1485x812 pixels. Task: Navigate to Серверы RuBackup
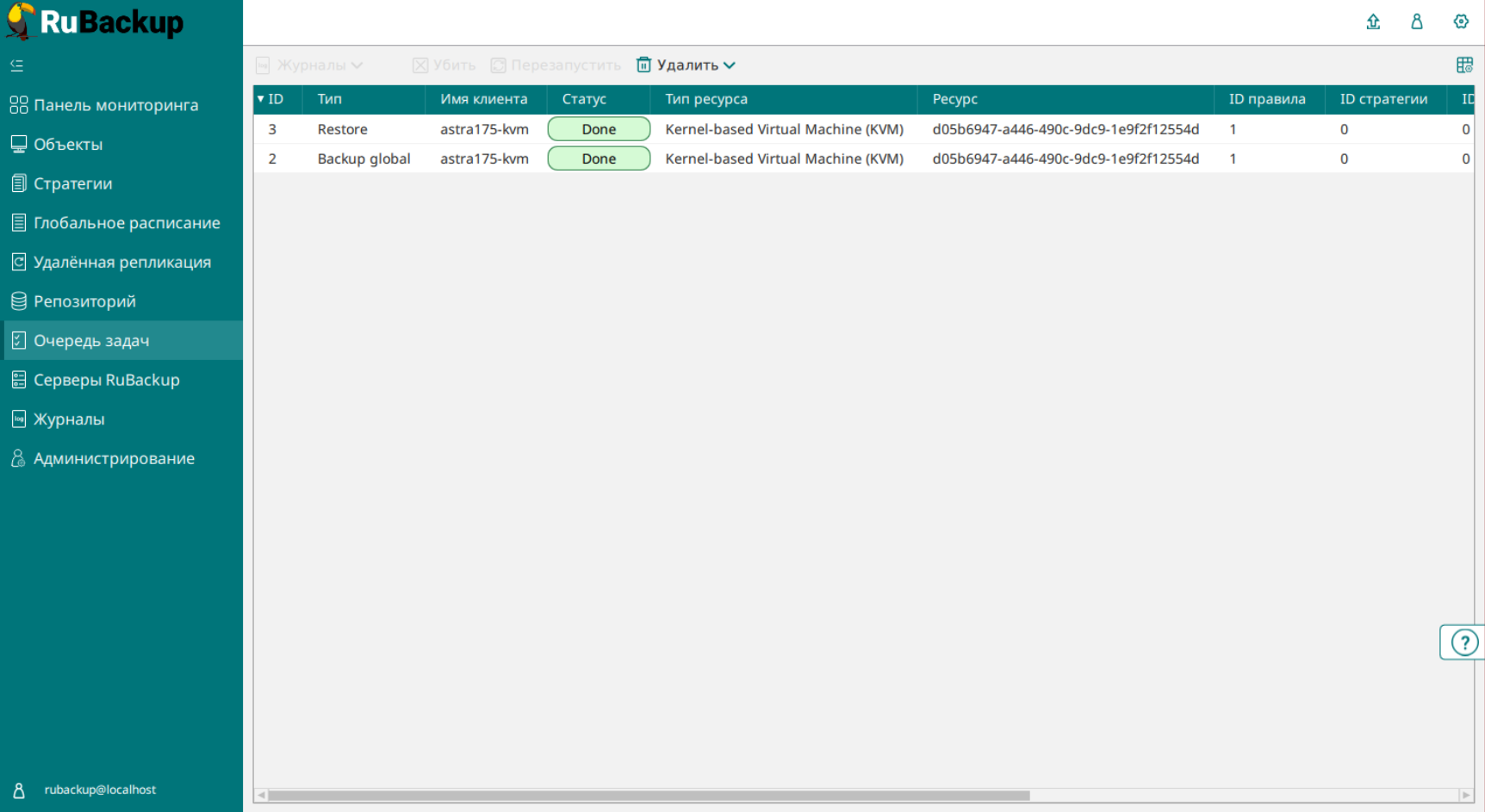click(106, 380)
